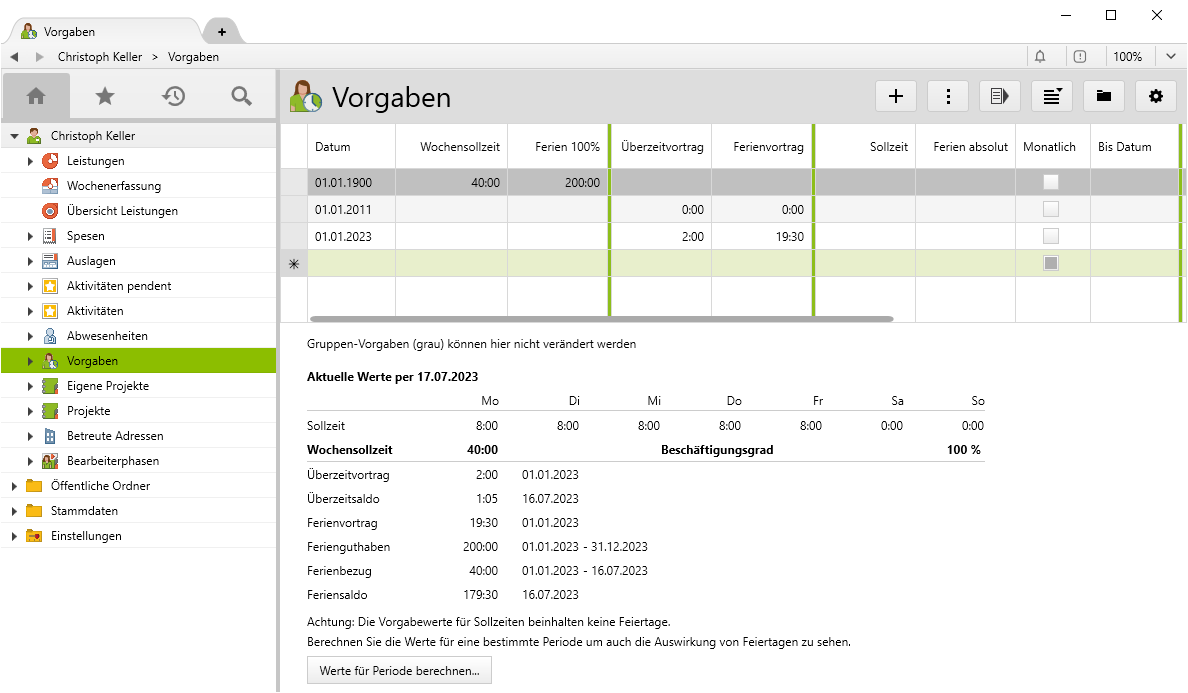1188x693 pixels.
Task: Click the table's horizontal scrollbar
Action: coord(601,319)
